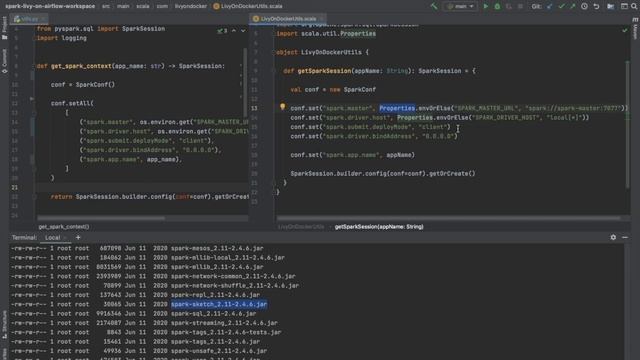Open the Commit tool window on left edge
The width and height of the screenshot is (640, 360).
point(4,61)
